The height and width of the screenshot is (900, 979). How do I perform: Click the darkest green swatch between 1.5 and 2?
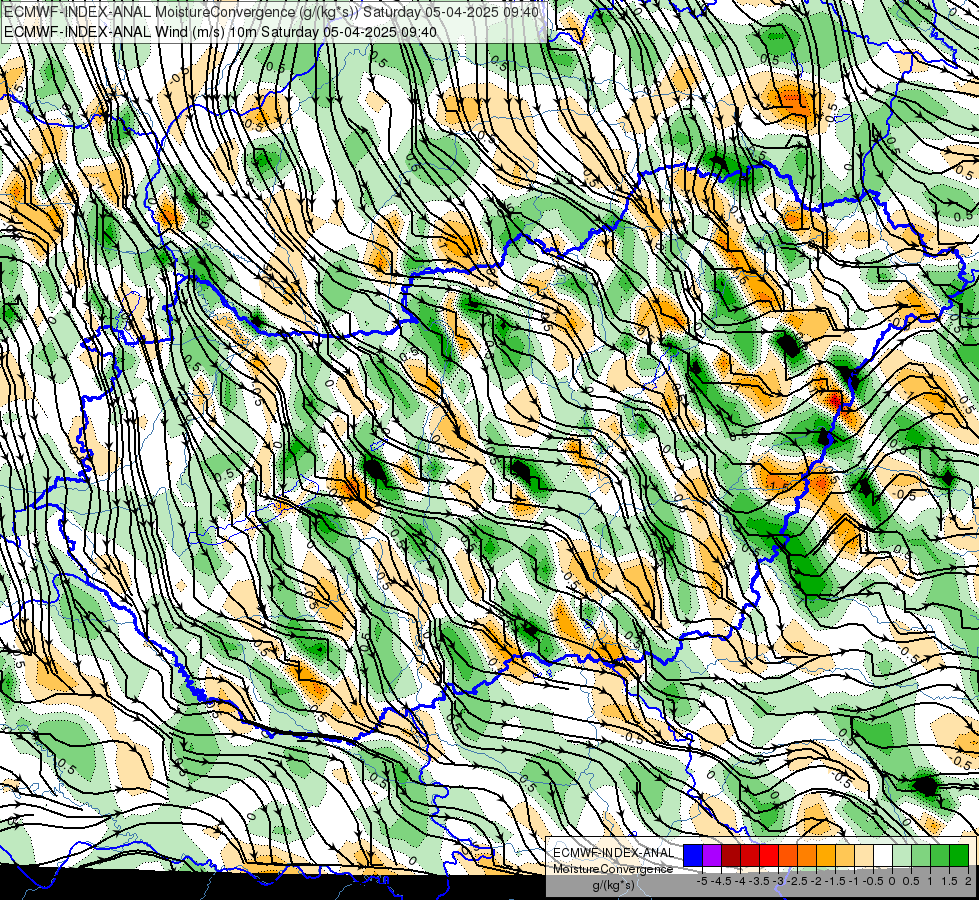tap(959, 855)
